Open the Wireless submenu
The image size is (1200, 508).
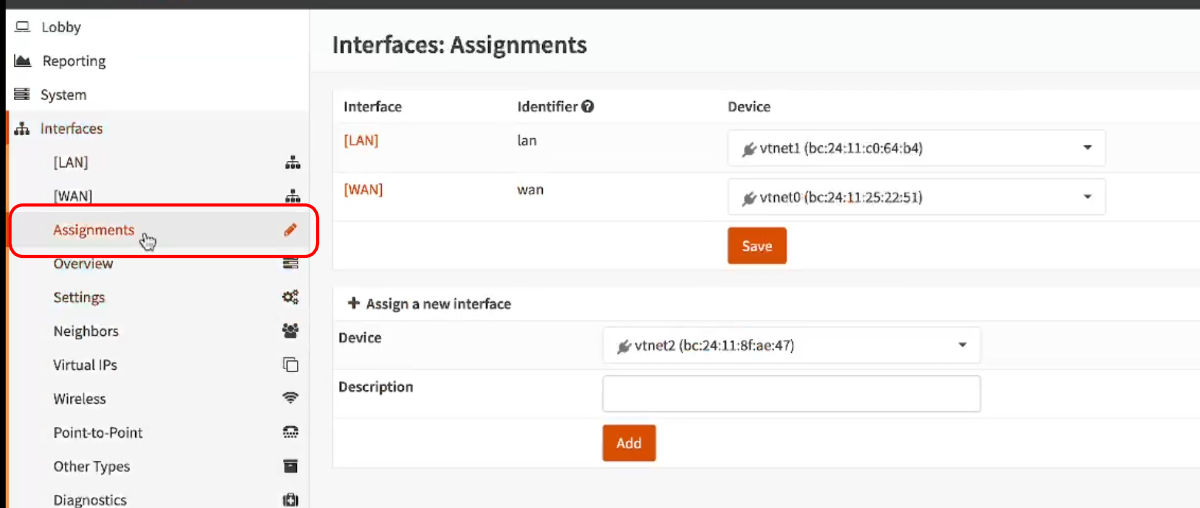[x=79, y=399]
